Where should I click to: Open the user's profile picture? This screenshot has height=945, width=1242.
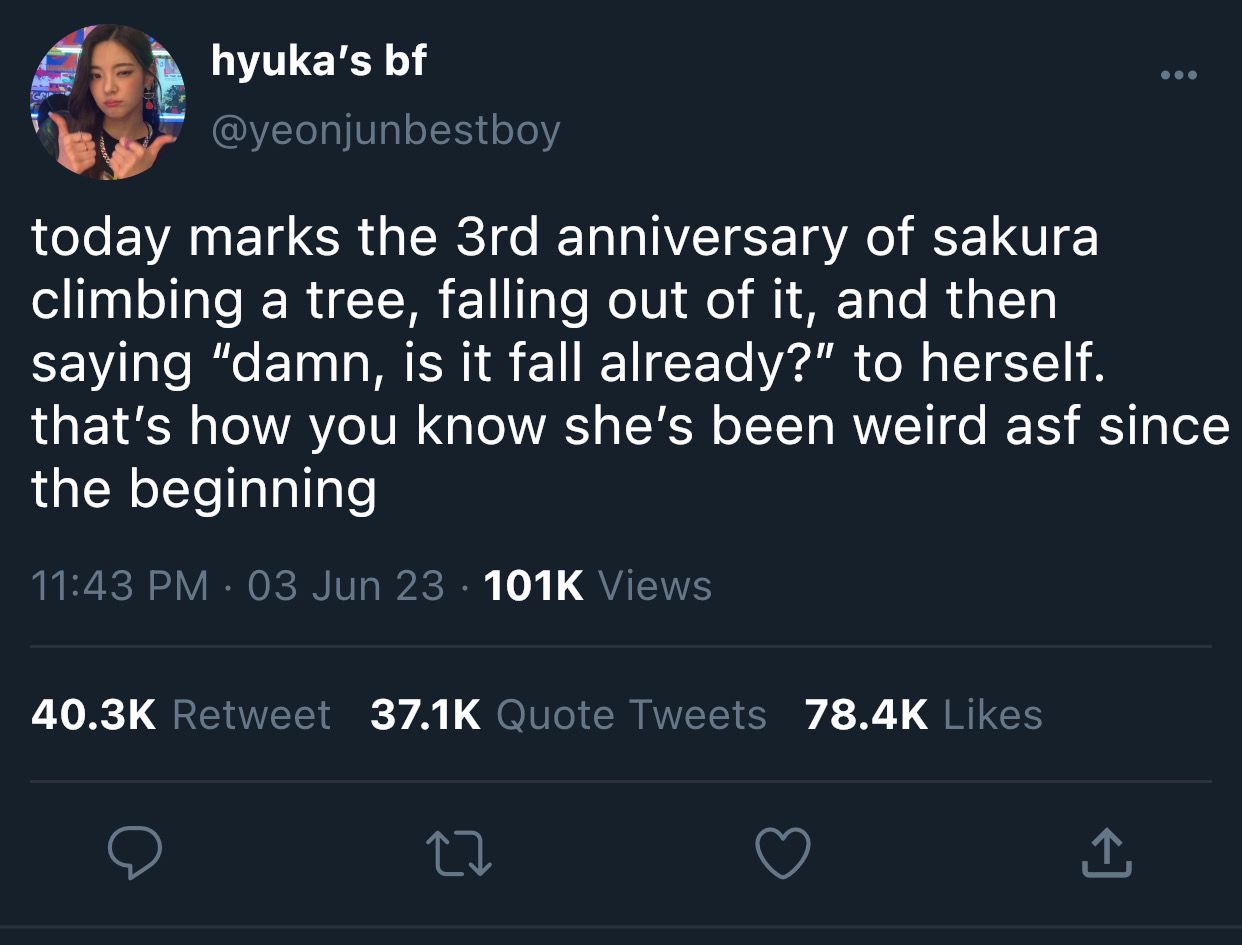pyautogui.click(x=108, y=102)
